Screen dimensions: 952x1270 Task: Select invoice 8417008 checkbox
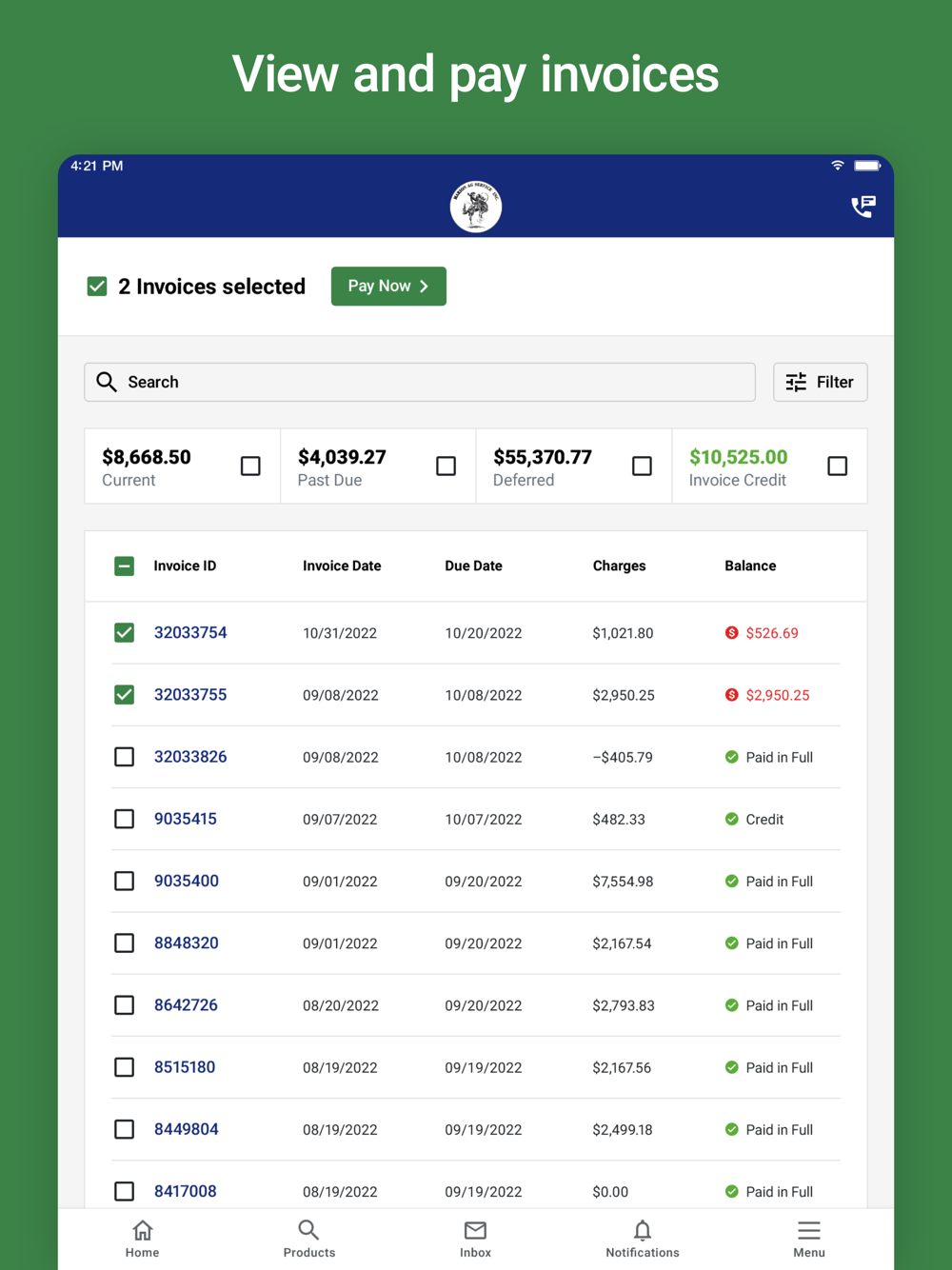124,1191
